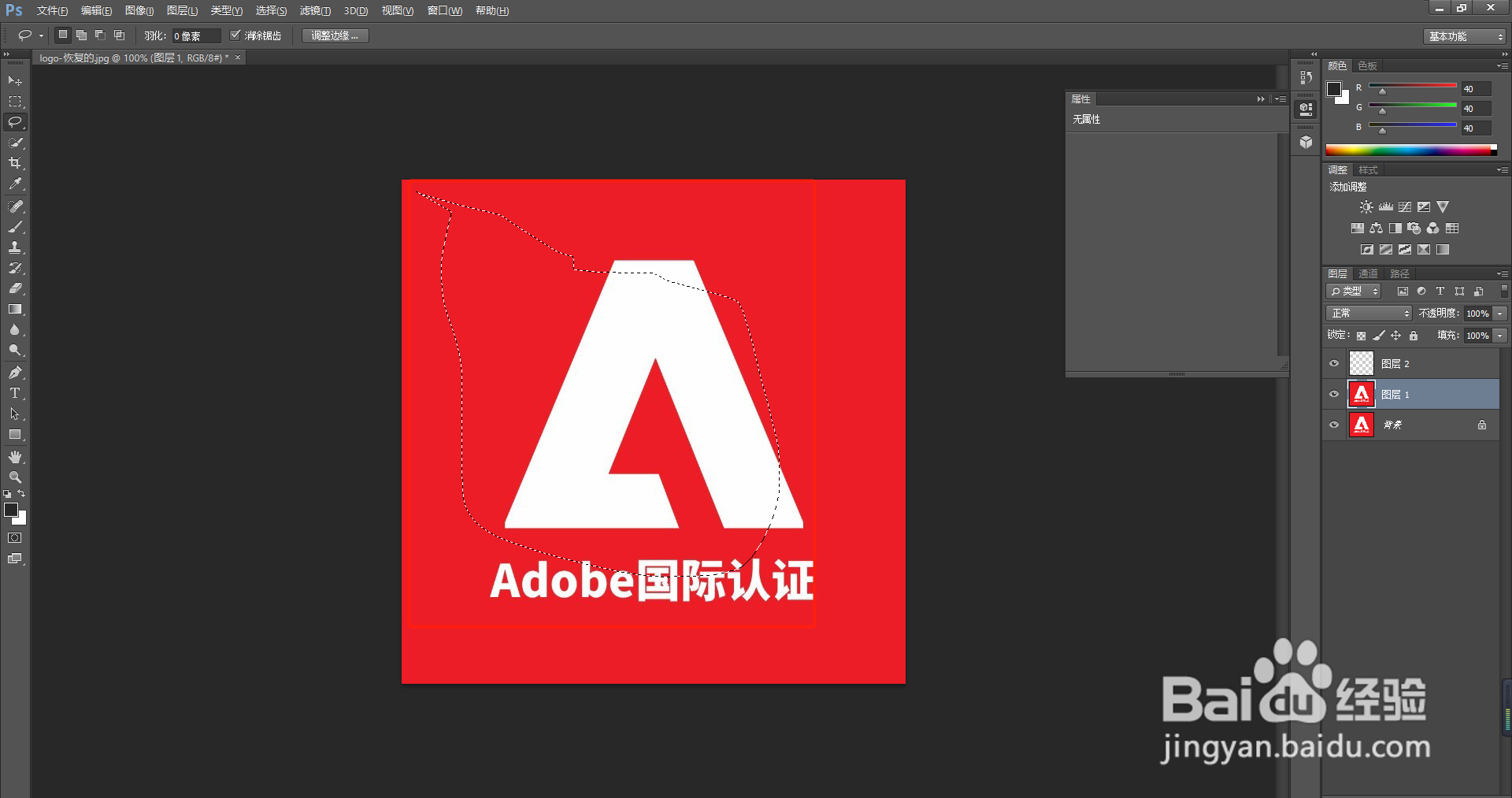Viewport: 1512px width, 798px height.
Task: Open the 填充 fill dropdown arrow
Action: point(1500,336)
